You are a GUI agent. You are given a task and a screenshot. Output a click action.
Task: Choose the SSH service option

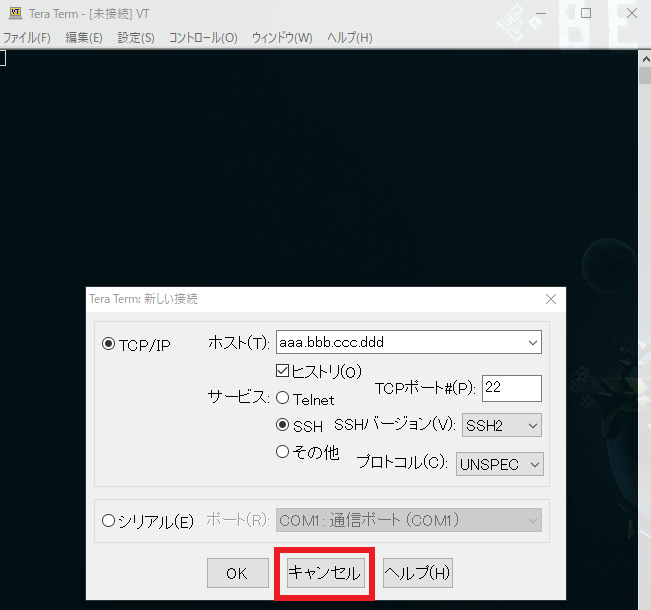[x=282, y=425]
